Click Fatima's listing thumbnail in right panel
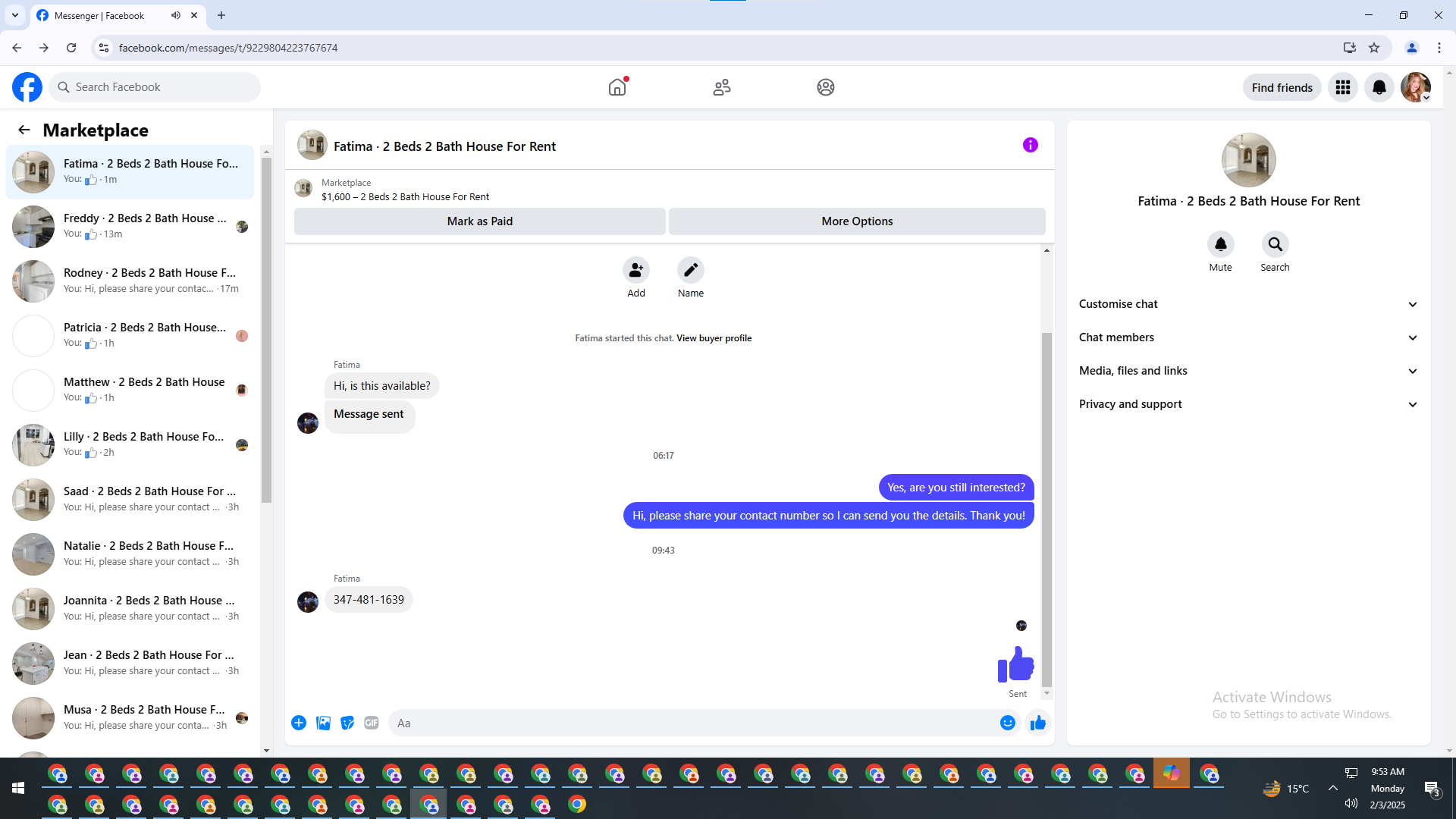The image size is (1456, 819). tap(1248, 160)
